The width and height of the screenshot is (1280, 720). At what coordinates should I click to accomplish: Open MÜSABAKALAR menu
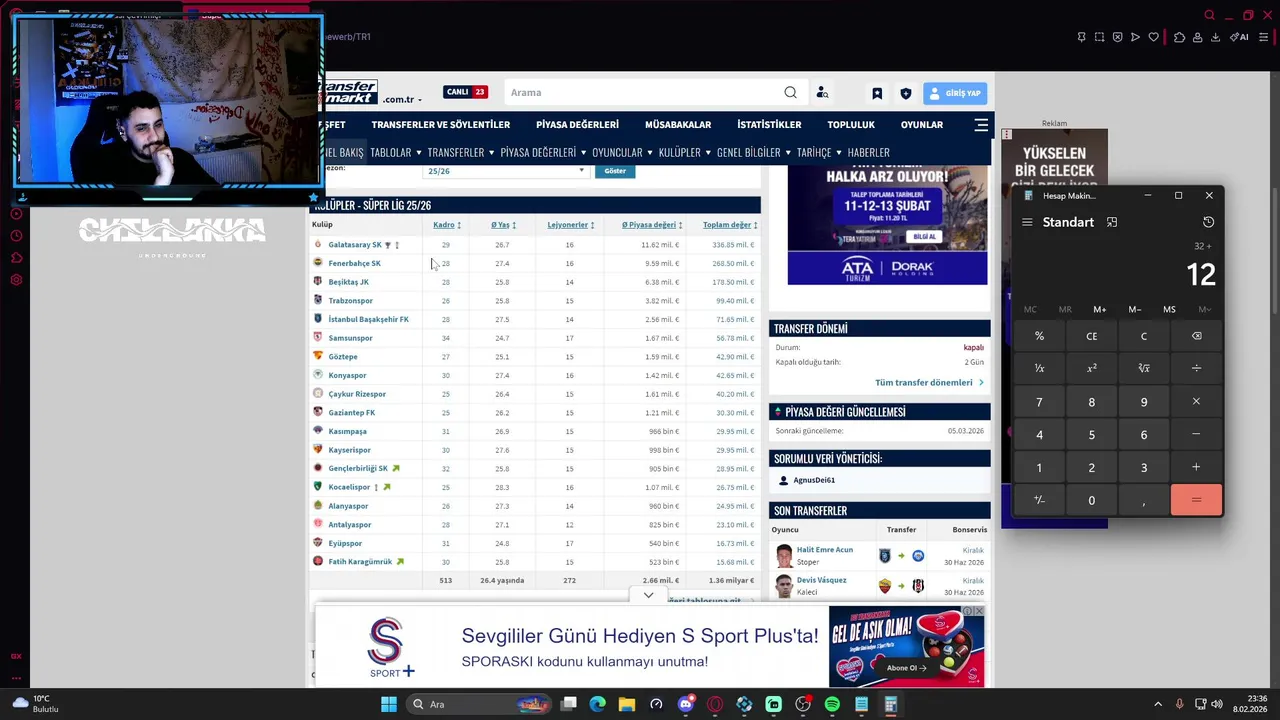pos(678,125)
